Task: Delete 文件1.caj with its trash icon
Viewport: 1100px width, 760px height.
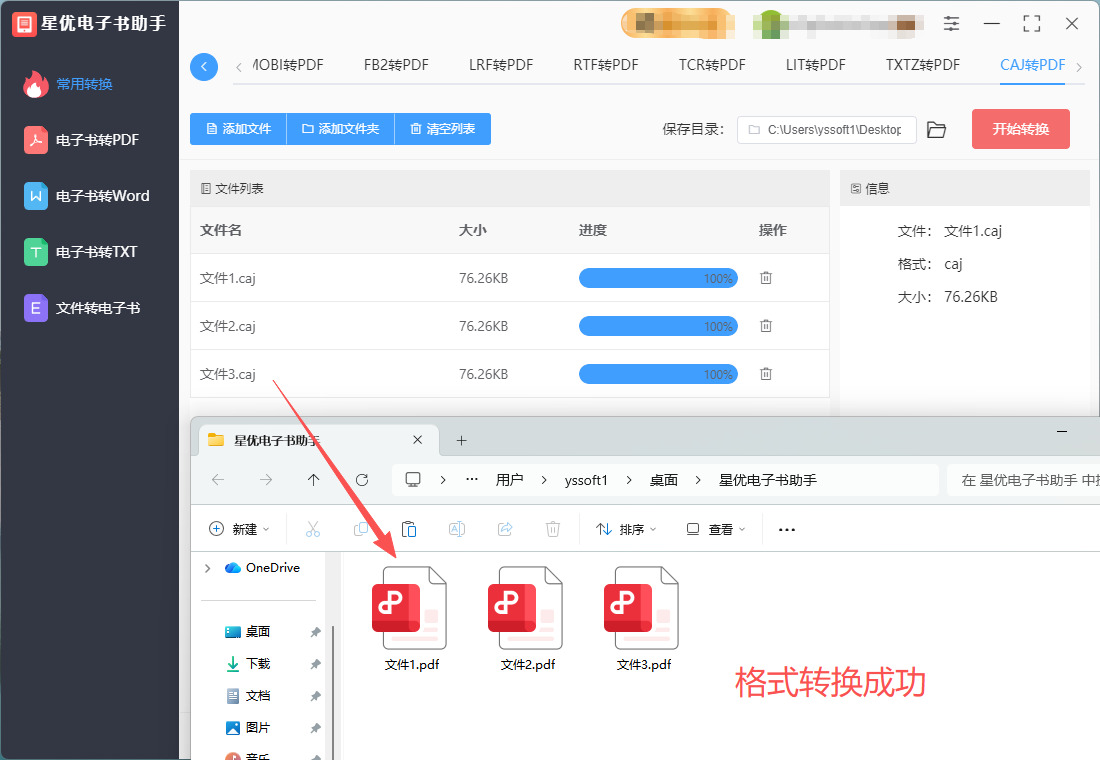Action: [766, 278]
